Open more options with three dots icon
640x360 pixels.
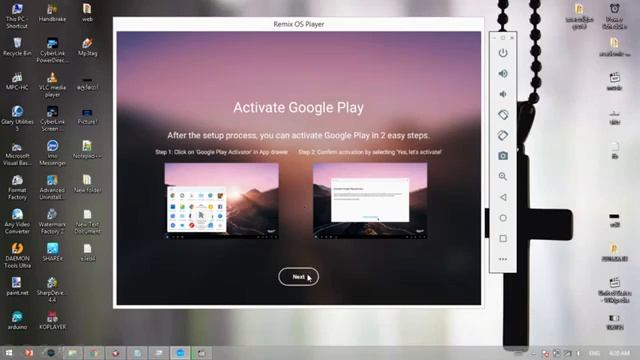click(x=503, y=259)
